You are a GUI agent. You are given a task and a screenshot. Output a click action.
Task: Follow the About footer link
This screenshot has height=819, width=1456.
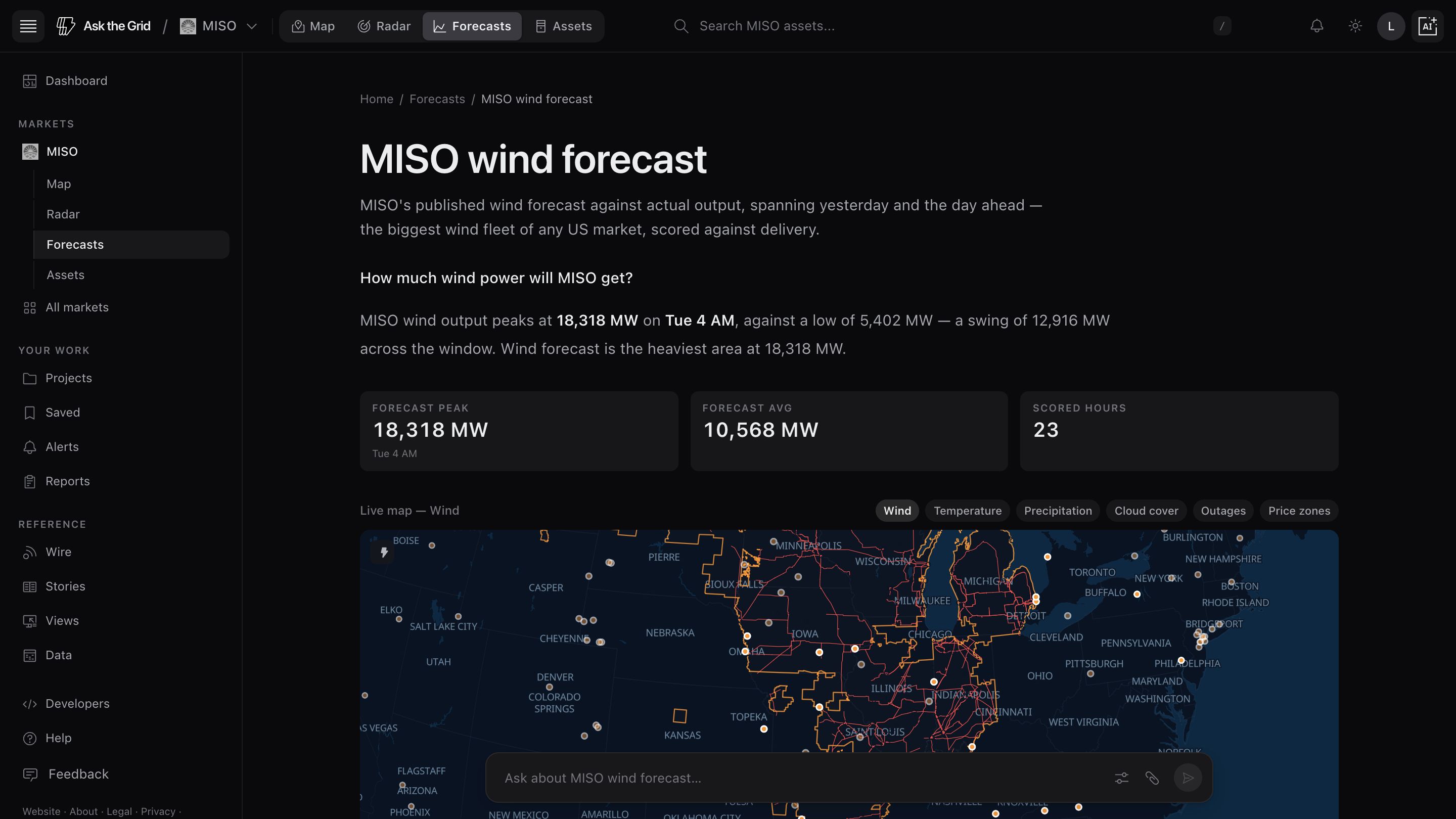(x=83, y=811)
